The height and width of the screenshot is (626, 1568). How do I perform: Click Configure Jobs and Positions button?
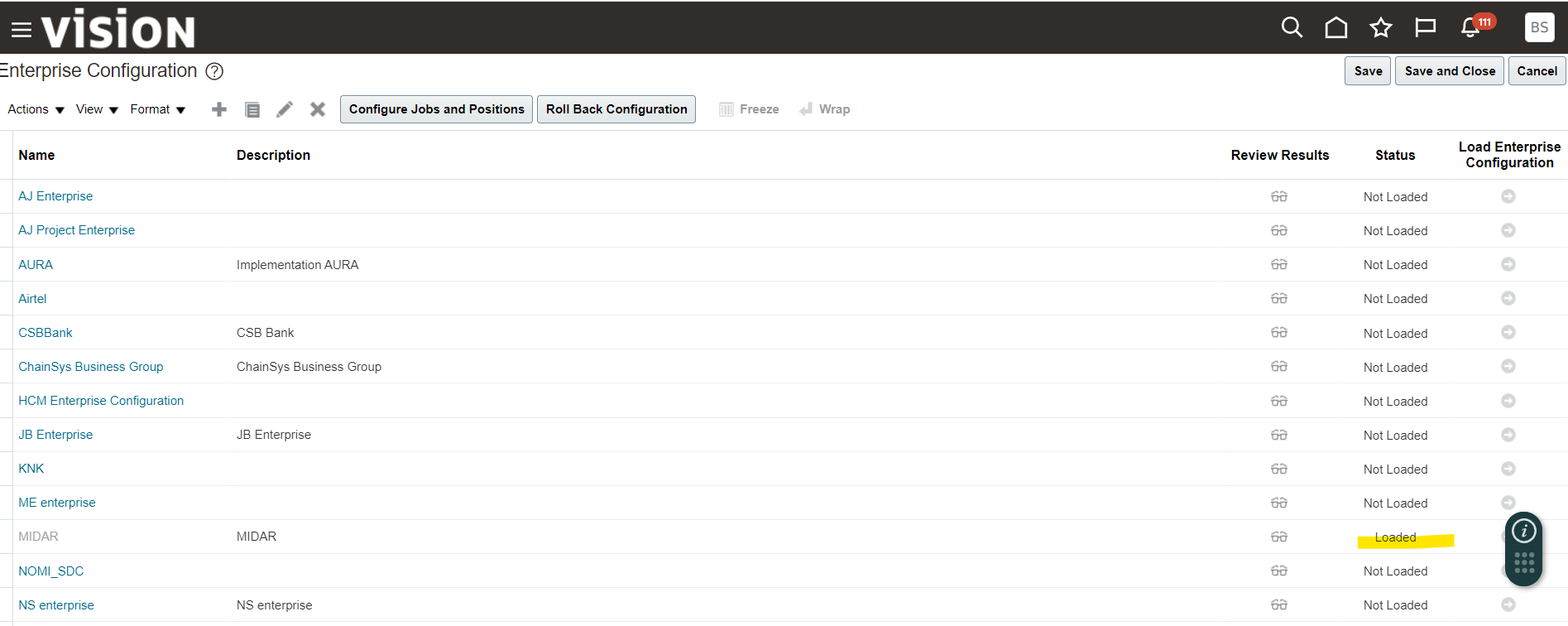(436, 109)
